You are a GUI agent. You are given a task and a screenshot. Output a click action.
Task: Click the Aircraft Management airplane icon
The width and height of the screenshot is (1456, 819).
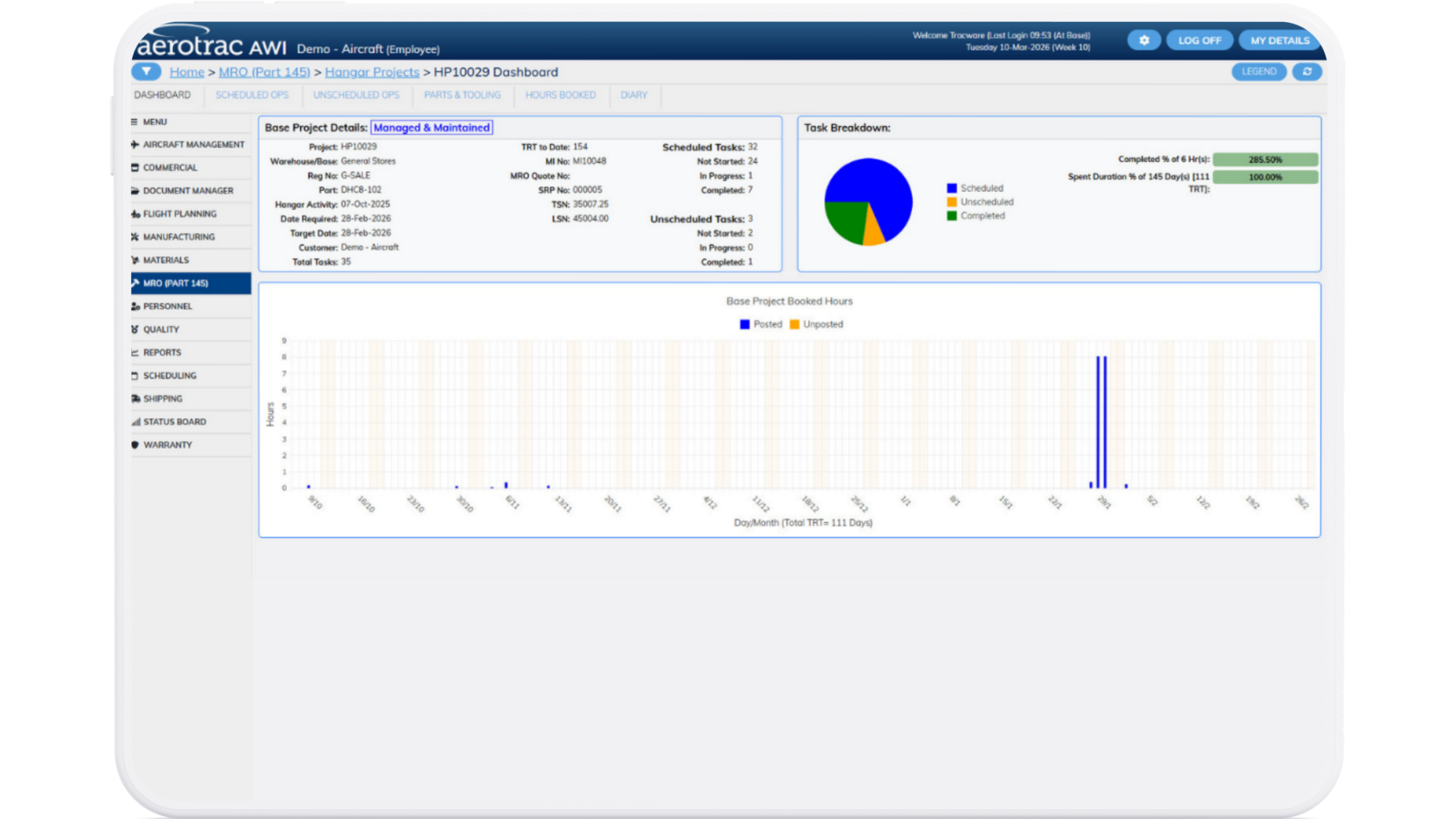pos(135,145)
